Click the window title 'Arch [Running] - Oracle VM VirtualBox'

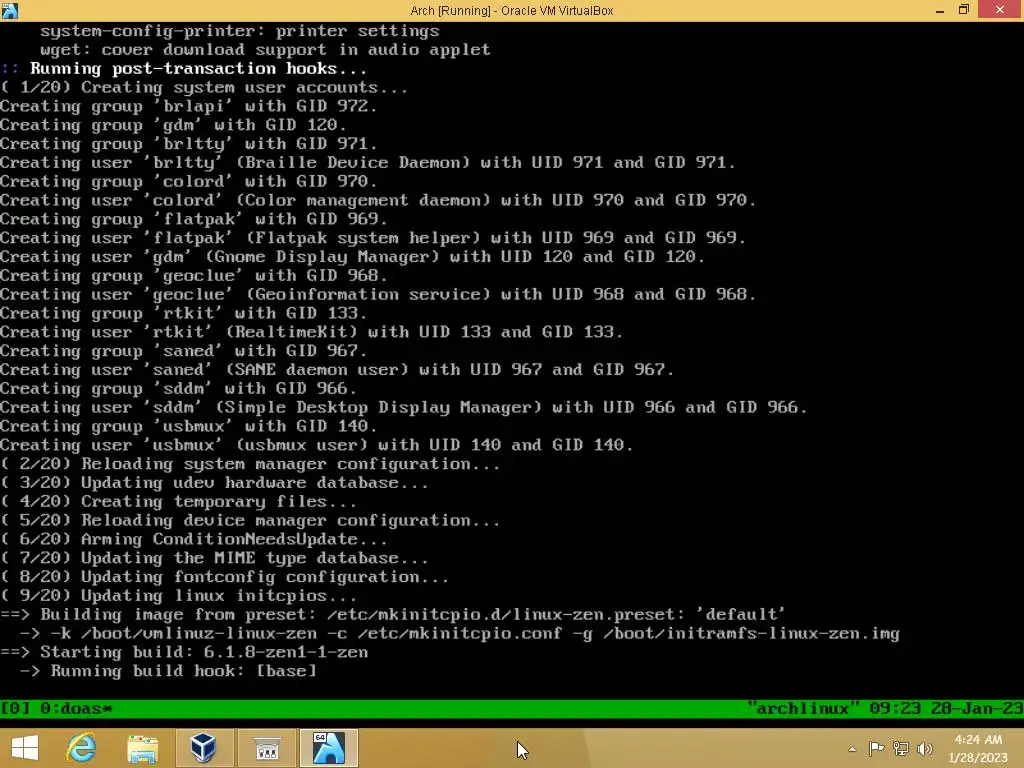(x=511, y=10)
